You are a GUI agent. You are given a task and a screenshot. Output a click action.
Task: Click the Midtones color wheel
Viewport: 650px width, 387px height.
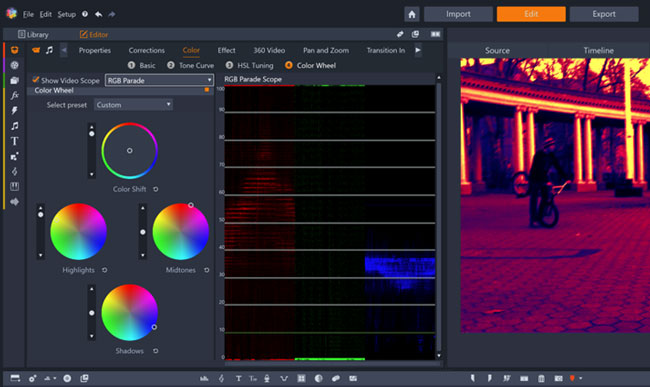[180, 232]
